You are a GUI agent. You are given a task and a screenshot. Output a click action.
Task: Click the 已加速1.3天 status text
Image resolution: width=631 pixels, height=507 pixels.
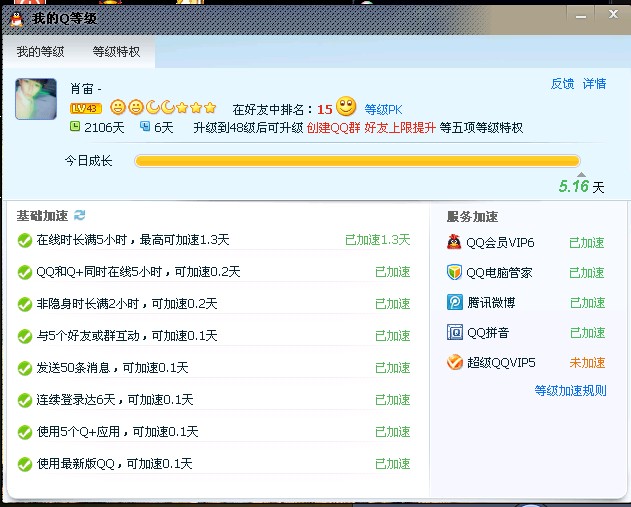377,240
